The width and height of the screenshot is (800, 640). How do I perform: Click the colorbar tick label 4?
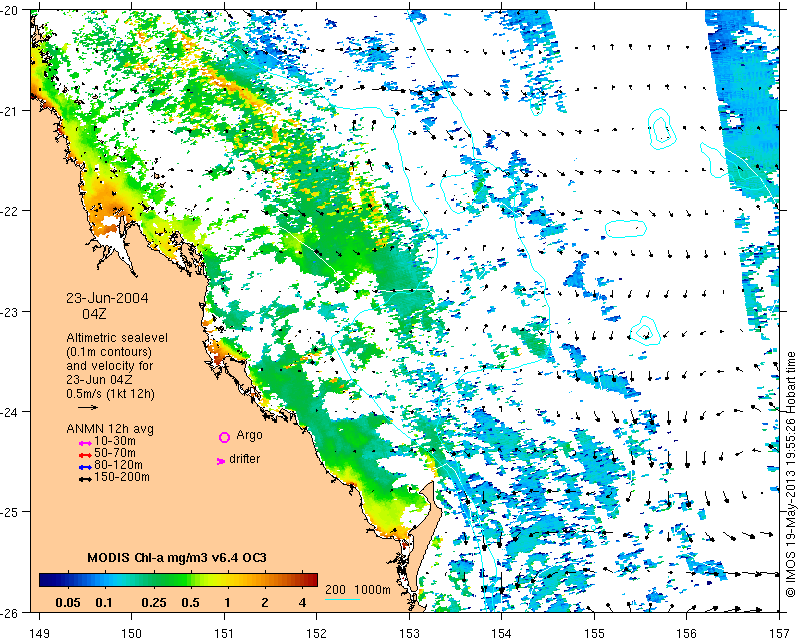coord(303,603)
